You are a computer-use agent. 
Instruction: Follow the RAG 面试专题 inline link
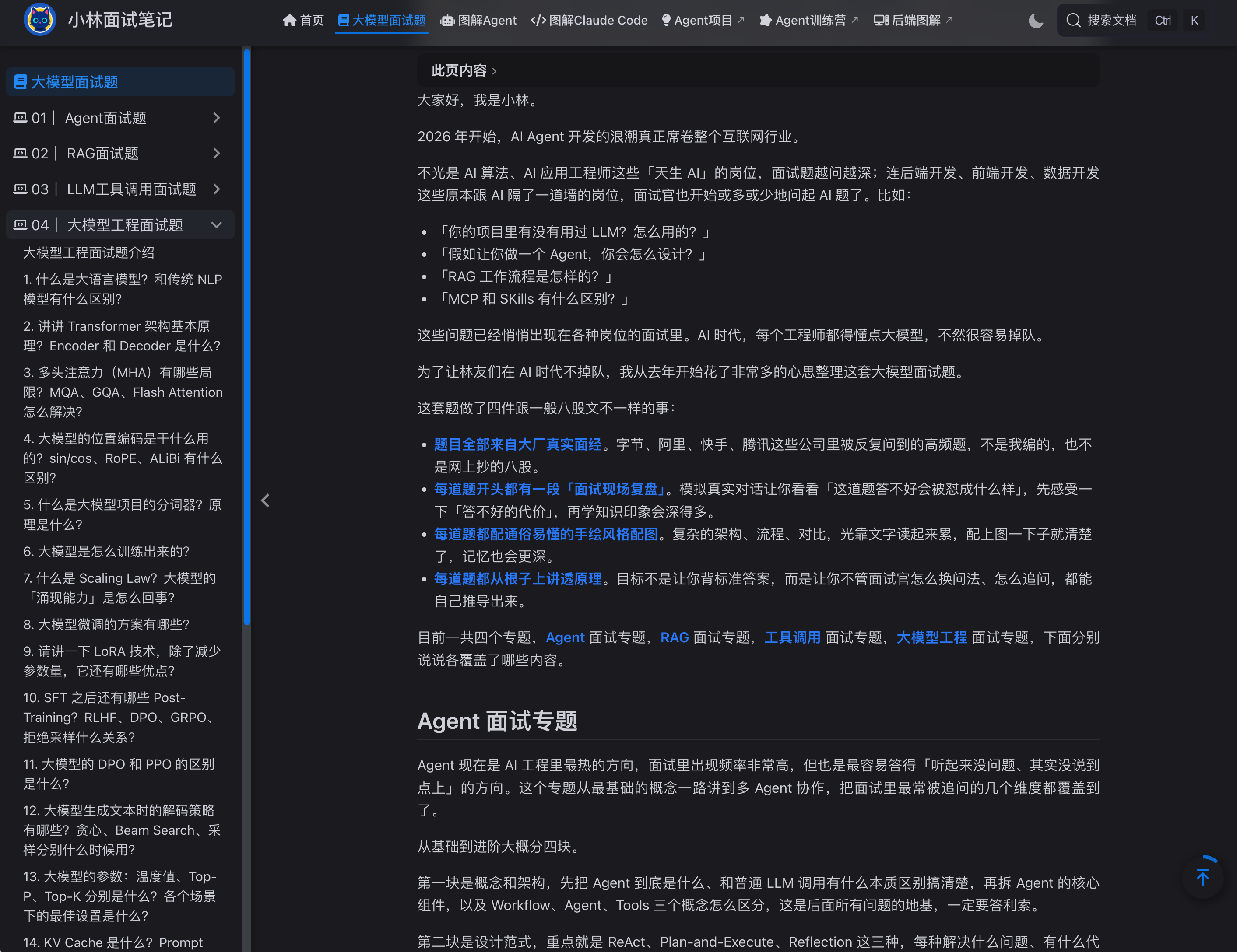pyautogui.click(x=675, y=637)
